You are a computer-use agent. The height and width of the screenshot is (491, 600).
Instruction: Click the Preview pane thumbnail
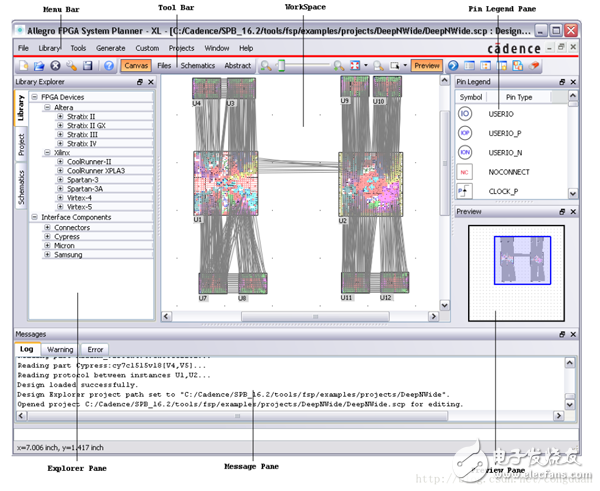click(x=516, y=273)
